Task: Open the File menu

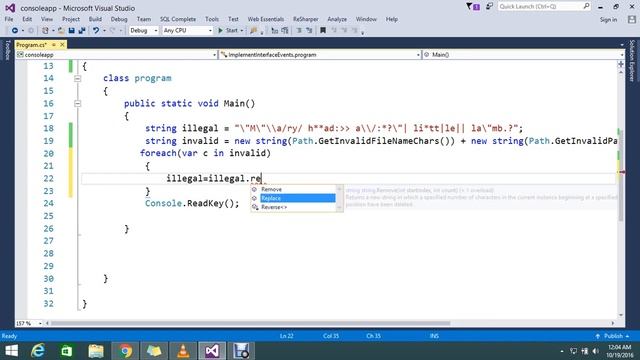Action: point(9,19)
